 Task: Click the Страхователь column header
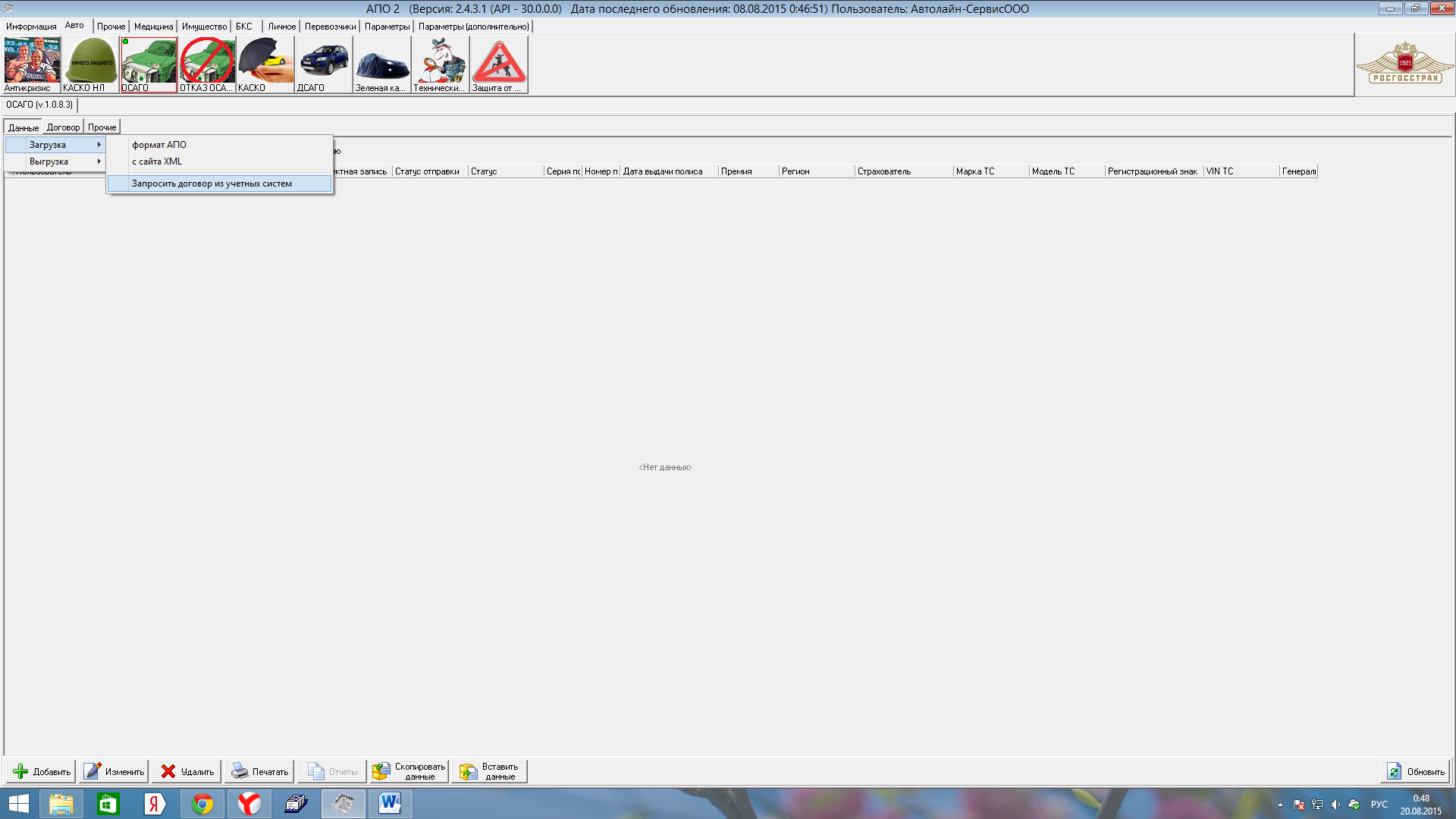click(904, 171)
